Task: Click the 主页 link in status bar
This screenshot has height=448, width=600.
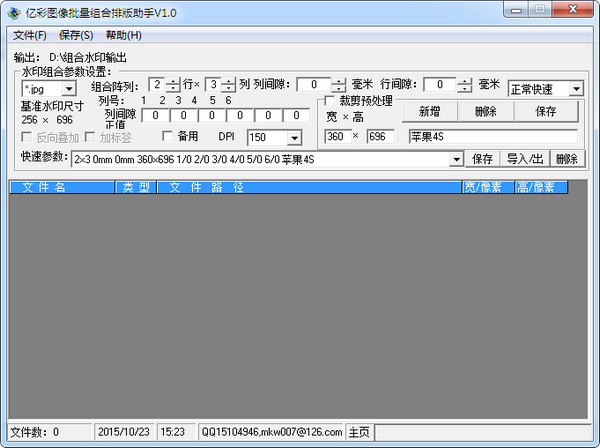Action: point(359,432)
